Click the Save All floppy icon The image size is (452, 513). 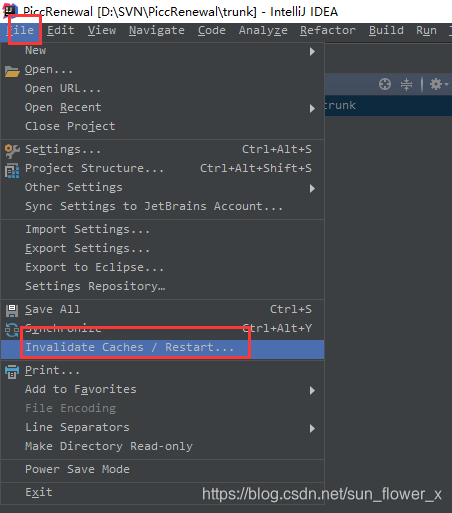(x=12, y=310)
